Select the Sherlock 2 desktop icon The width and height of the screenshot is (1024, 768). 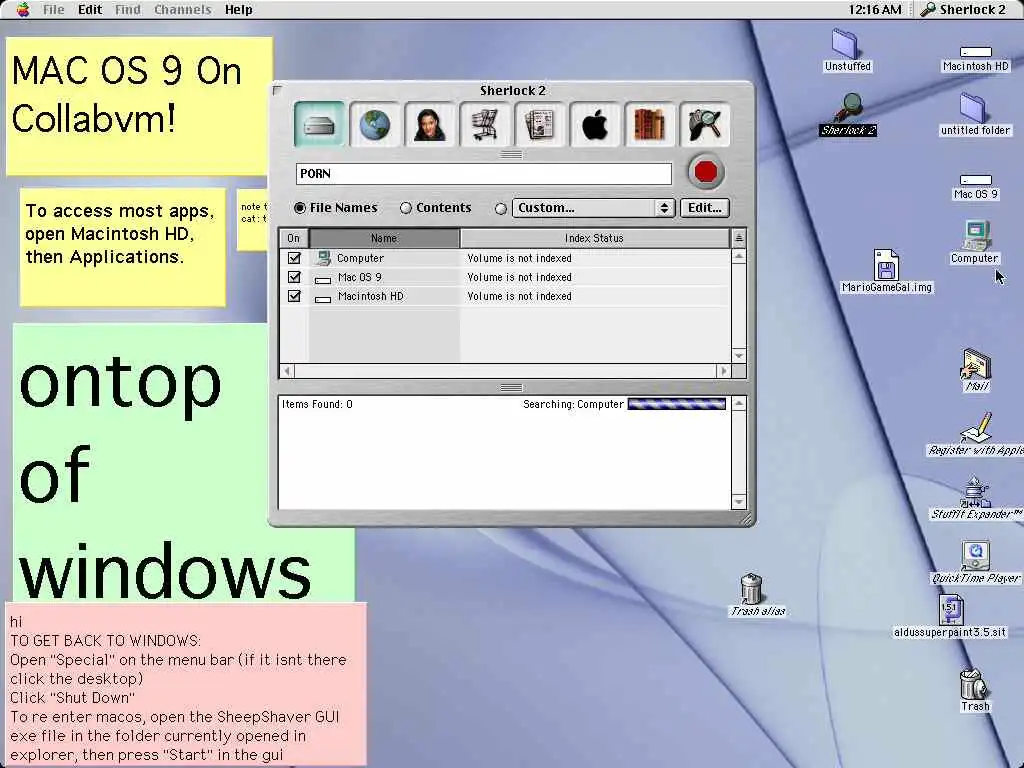(848, 115)
